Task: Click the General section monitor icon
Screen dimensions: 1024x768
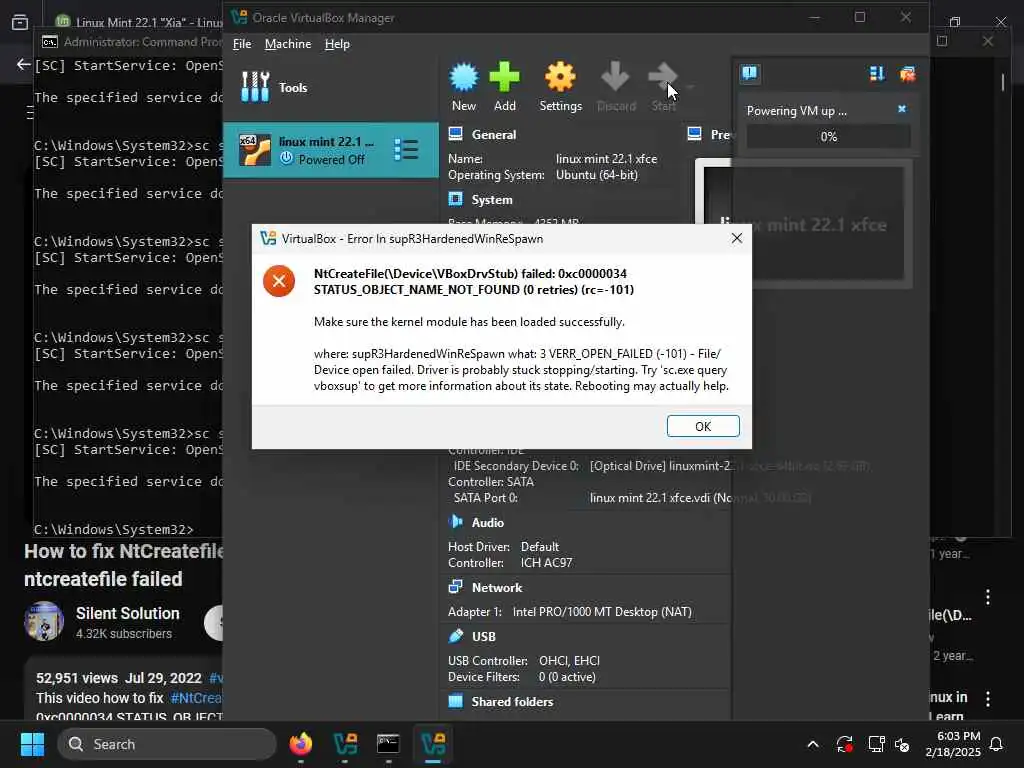Action: click(456, 134)
